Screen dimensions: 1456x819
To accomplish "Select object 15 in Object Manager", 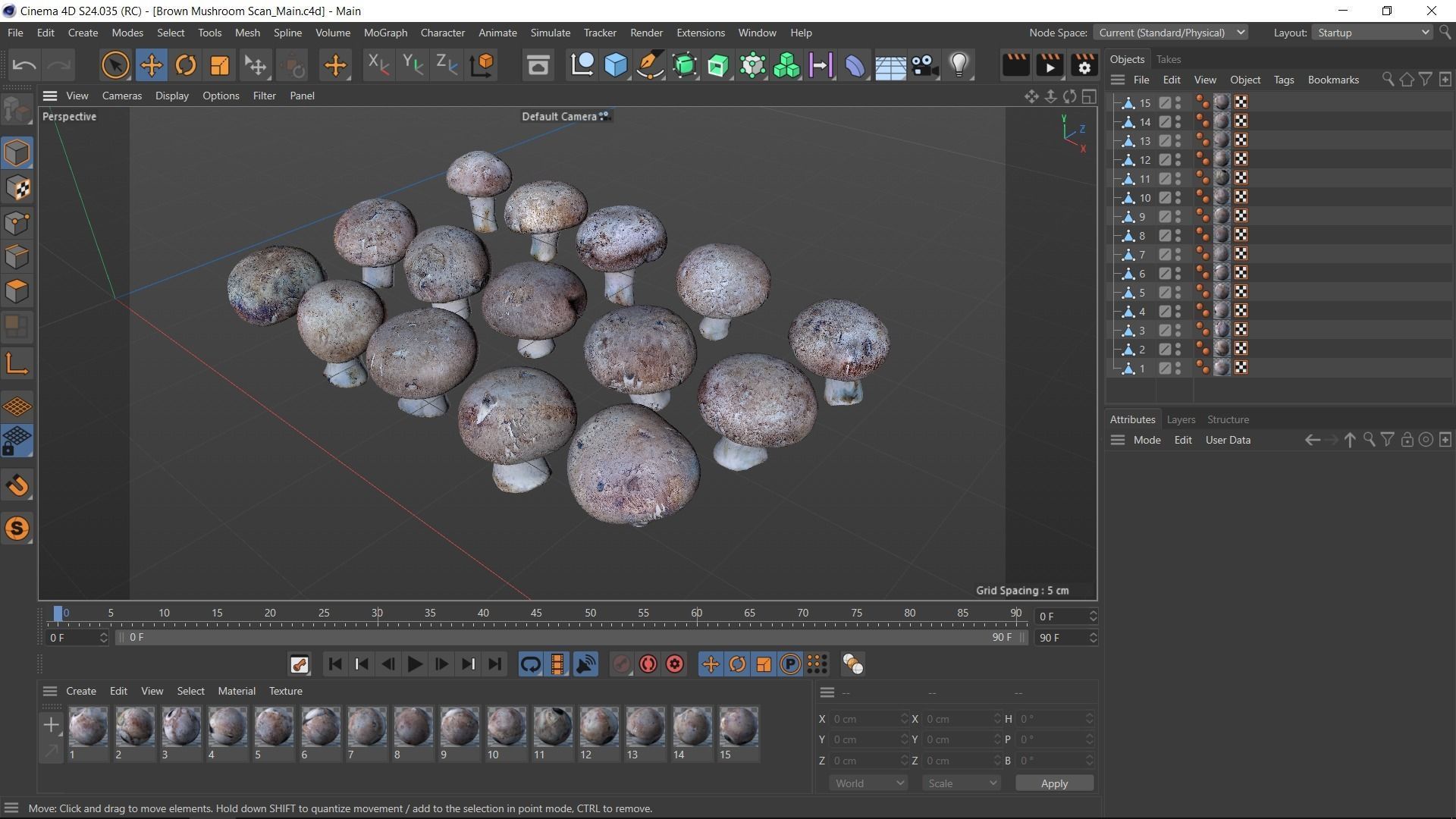I will coord(1144,103).
